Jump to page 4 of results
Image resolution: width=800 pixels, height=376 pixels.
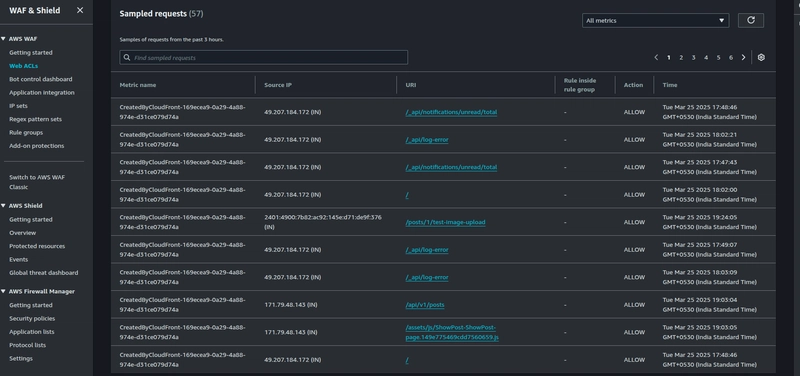pyautogui.click(x=706, y=58)
